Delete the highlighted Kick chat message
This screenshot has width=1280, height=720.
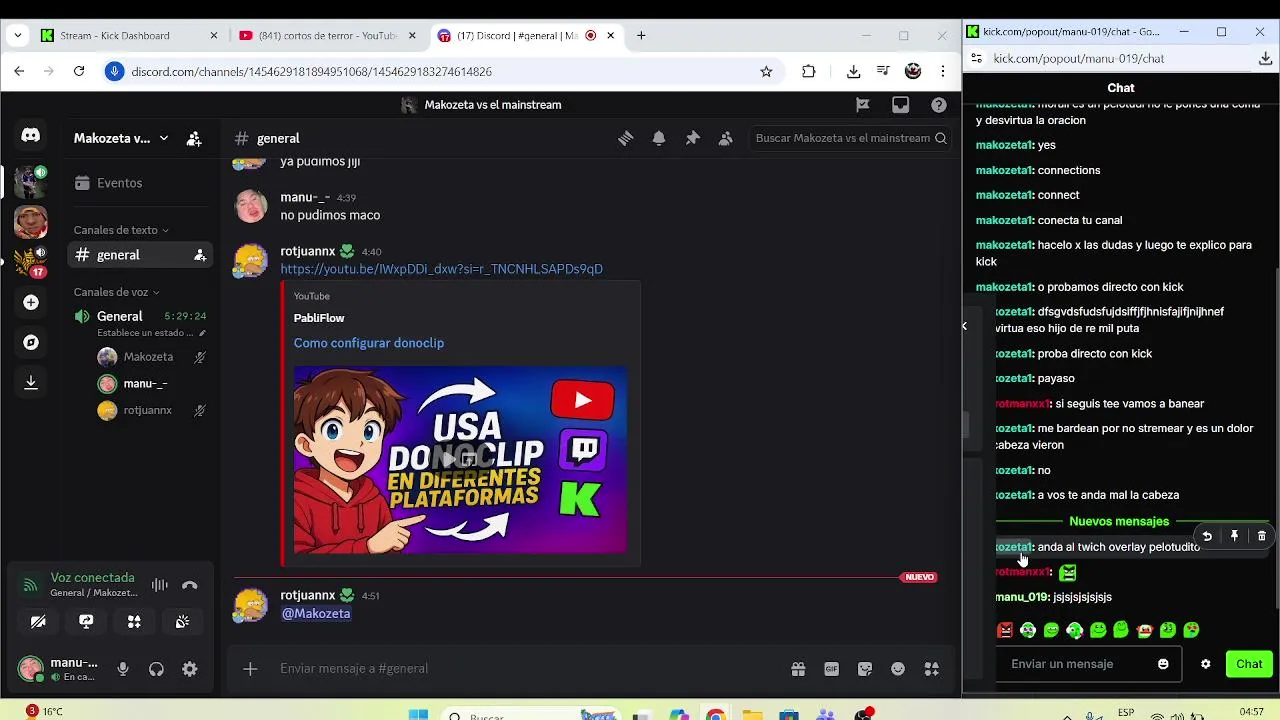(x=1261, y=536)
